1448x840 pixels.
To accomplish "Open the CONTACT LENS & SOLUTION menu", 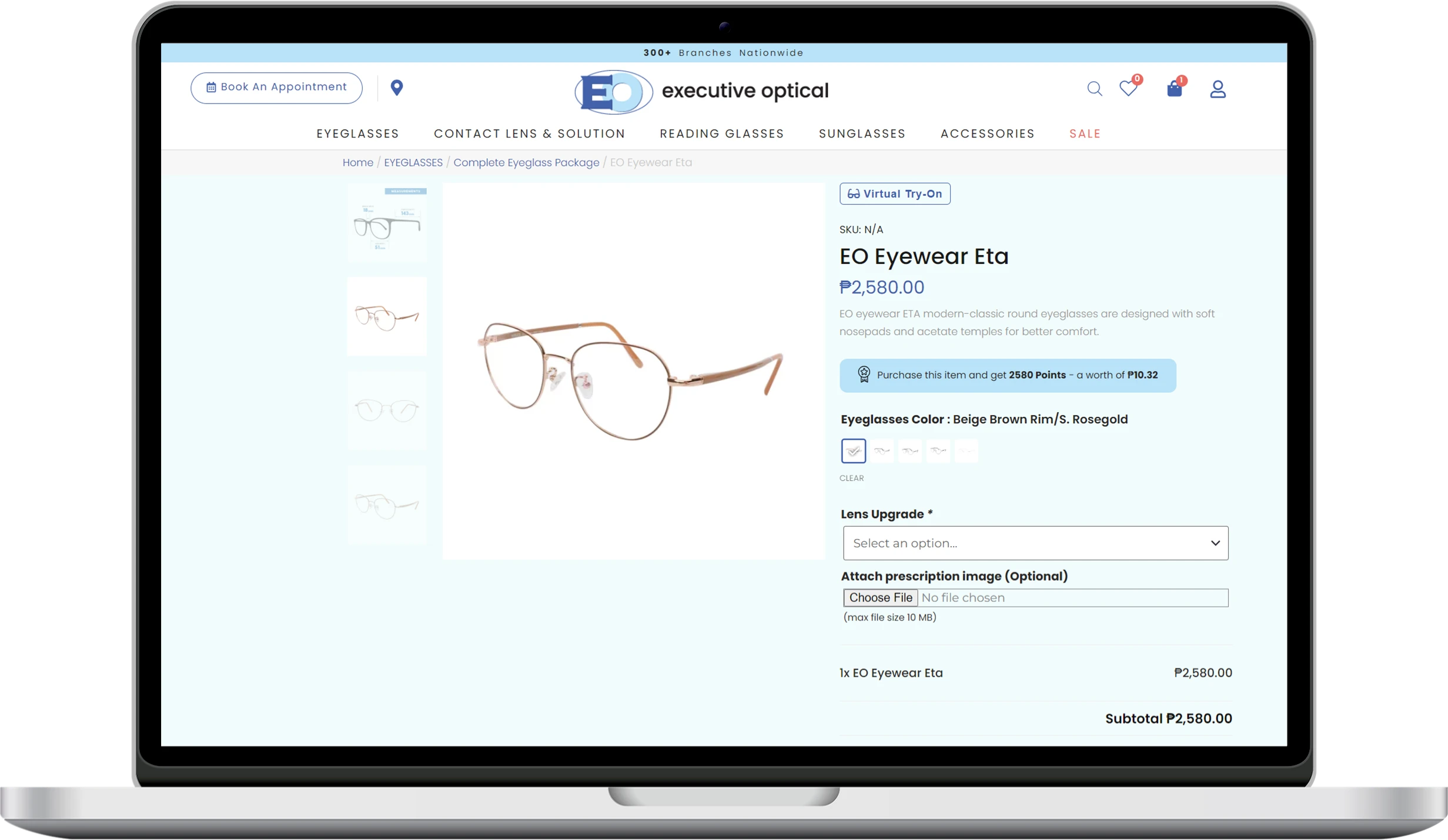I will point(529,133).
